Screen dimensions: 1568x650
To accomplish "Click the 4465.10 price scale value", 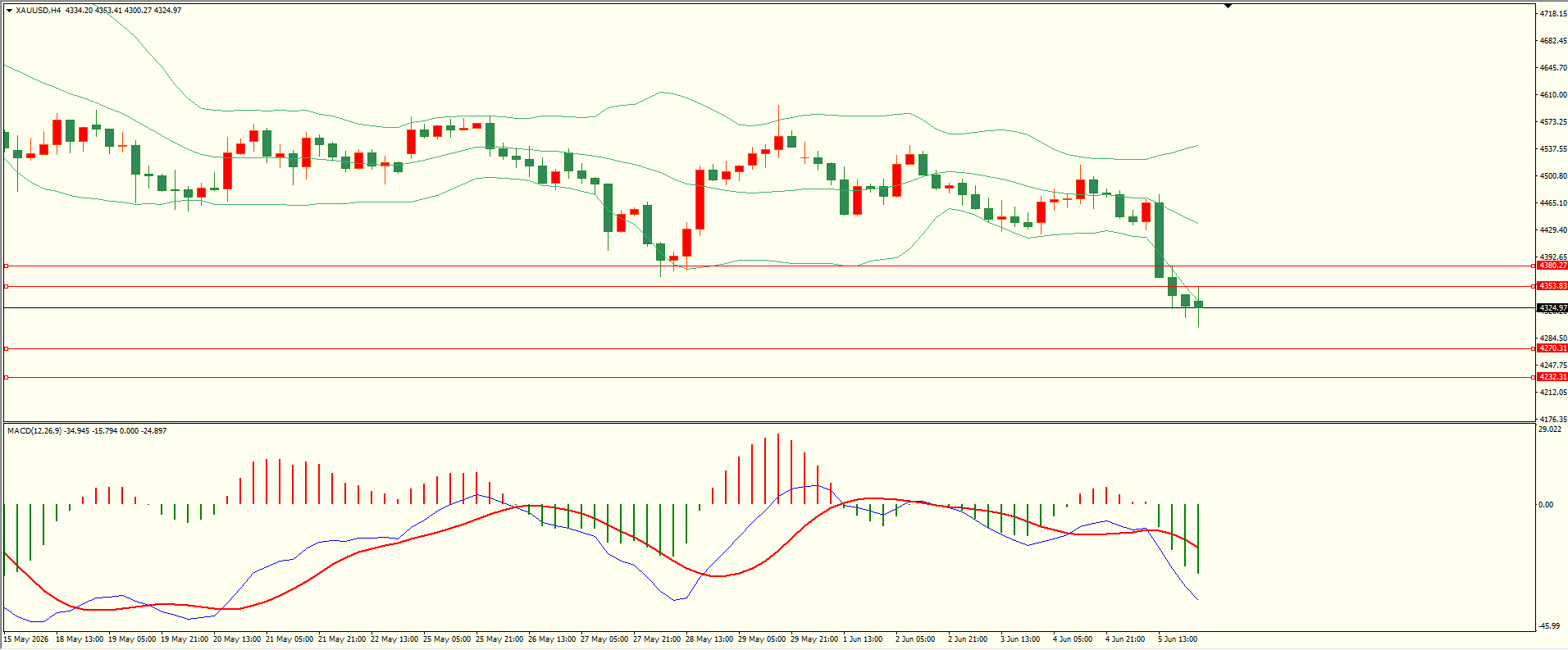I will point(1553,202).
